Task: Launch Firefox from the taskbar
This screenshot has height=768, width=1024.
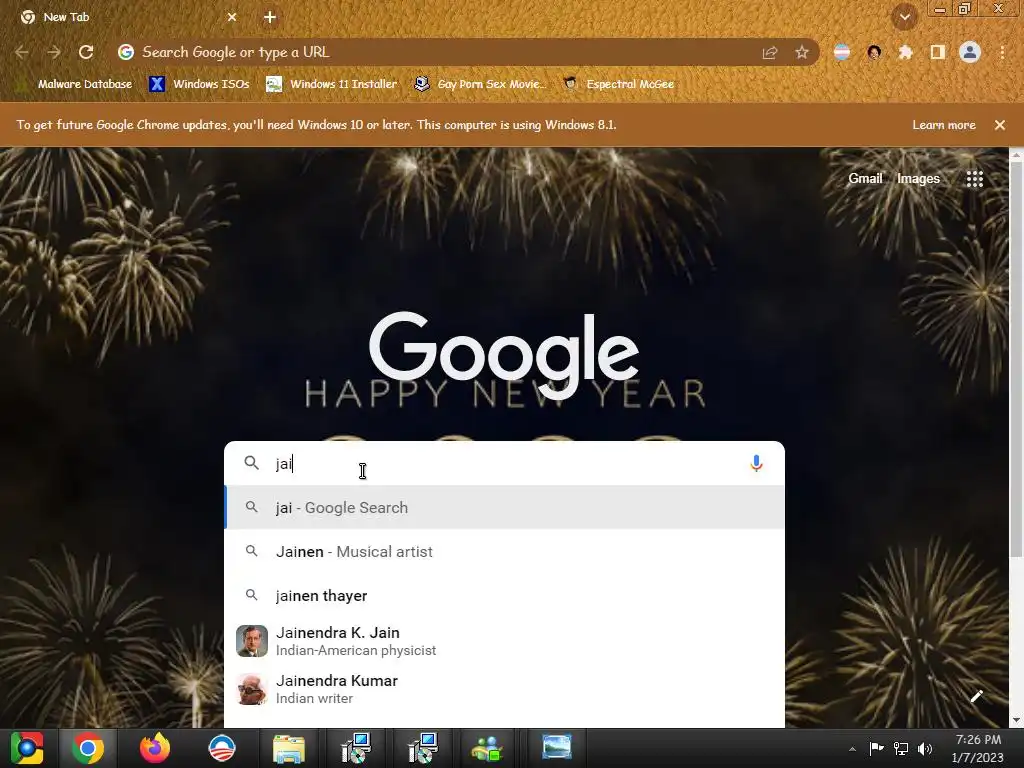Action: click(155, 748)
